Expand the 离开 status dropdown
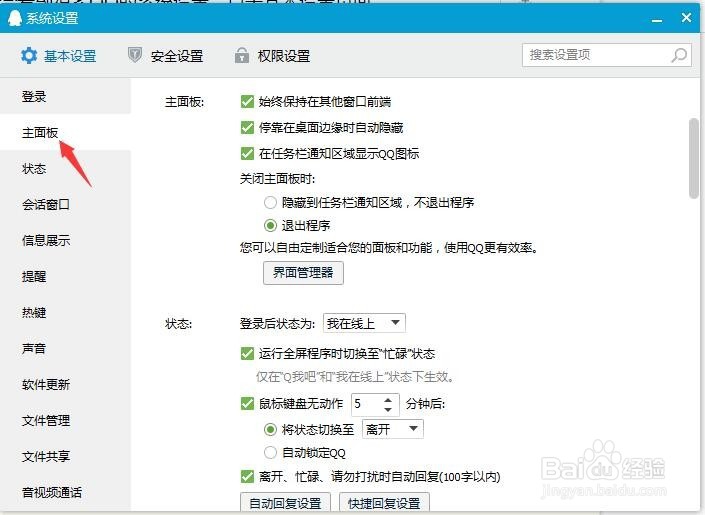 [393, 429]
